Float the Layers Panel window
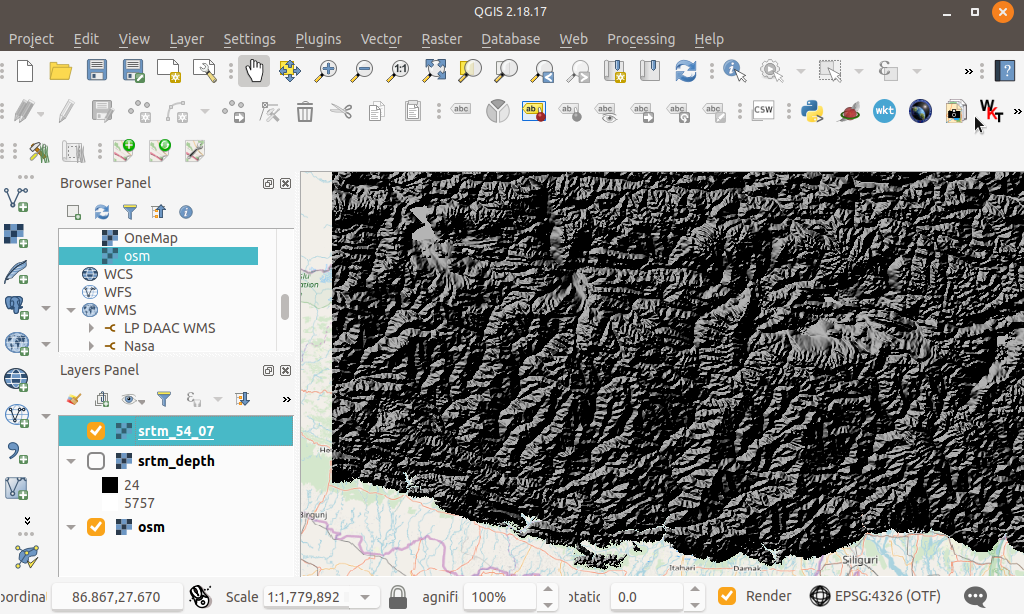 tap(268, 370)
